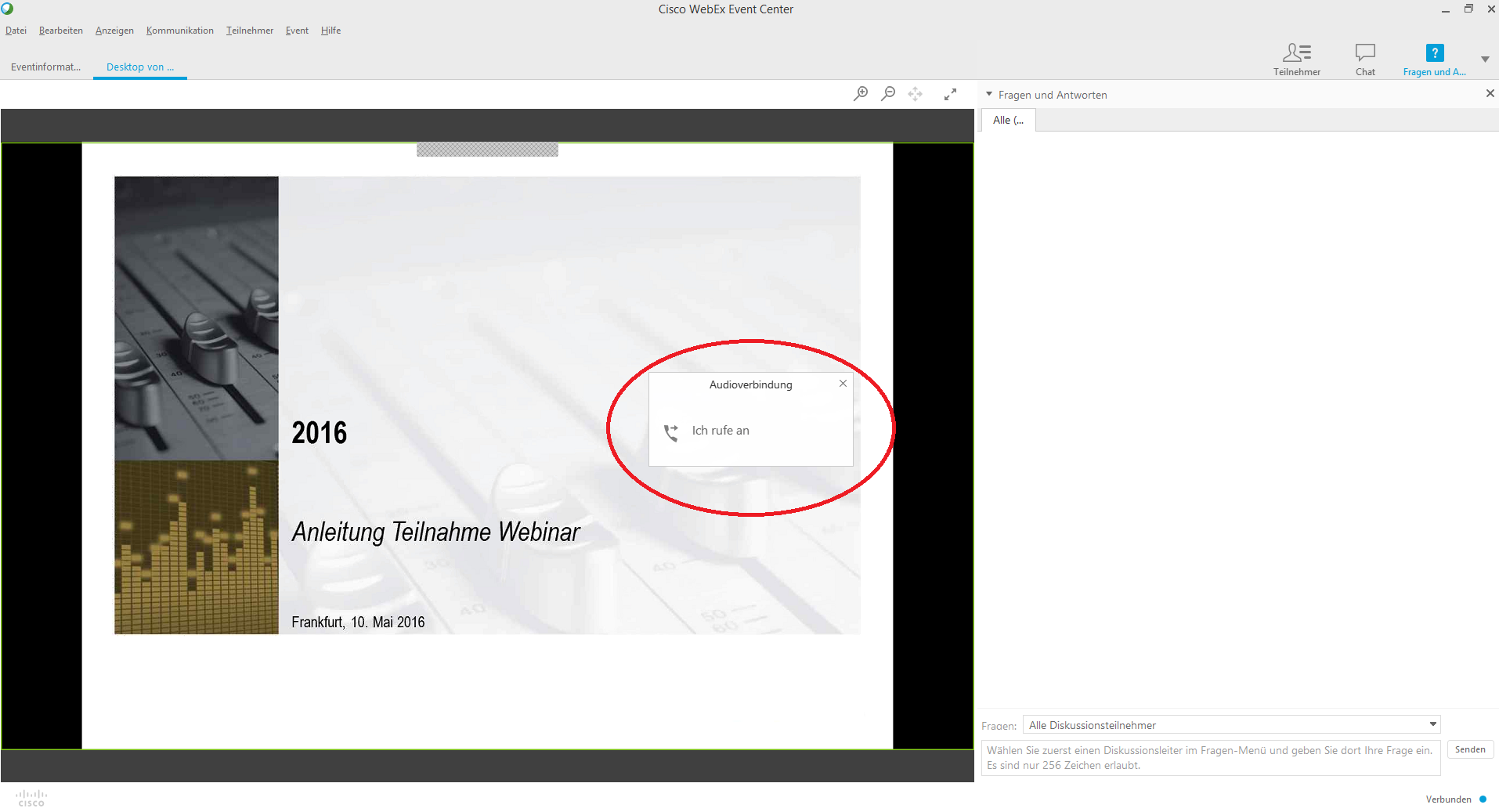Switch to the Eventinformationen tab
Image resolution: width=1499 pixels, height=812 pixels.
(45, 67)
